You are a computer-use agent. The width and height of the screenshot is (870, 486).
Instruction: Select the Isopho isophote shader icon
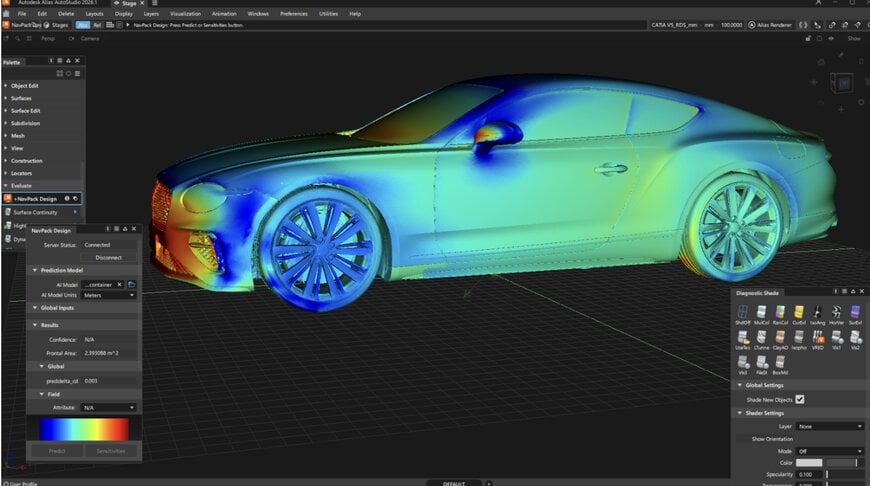click(799, 337)
